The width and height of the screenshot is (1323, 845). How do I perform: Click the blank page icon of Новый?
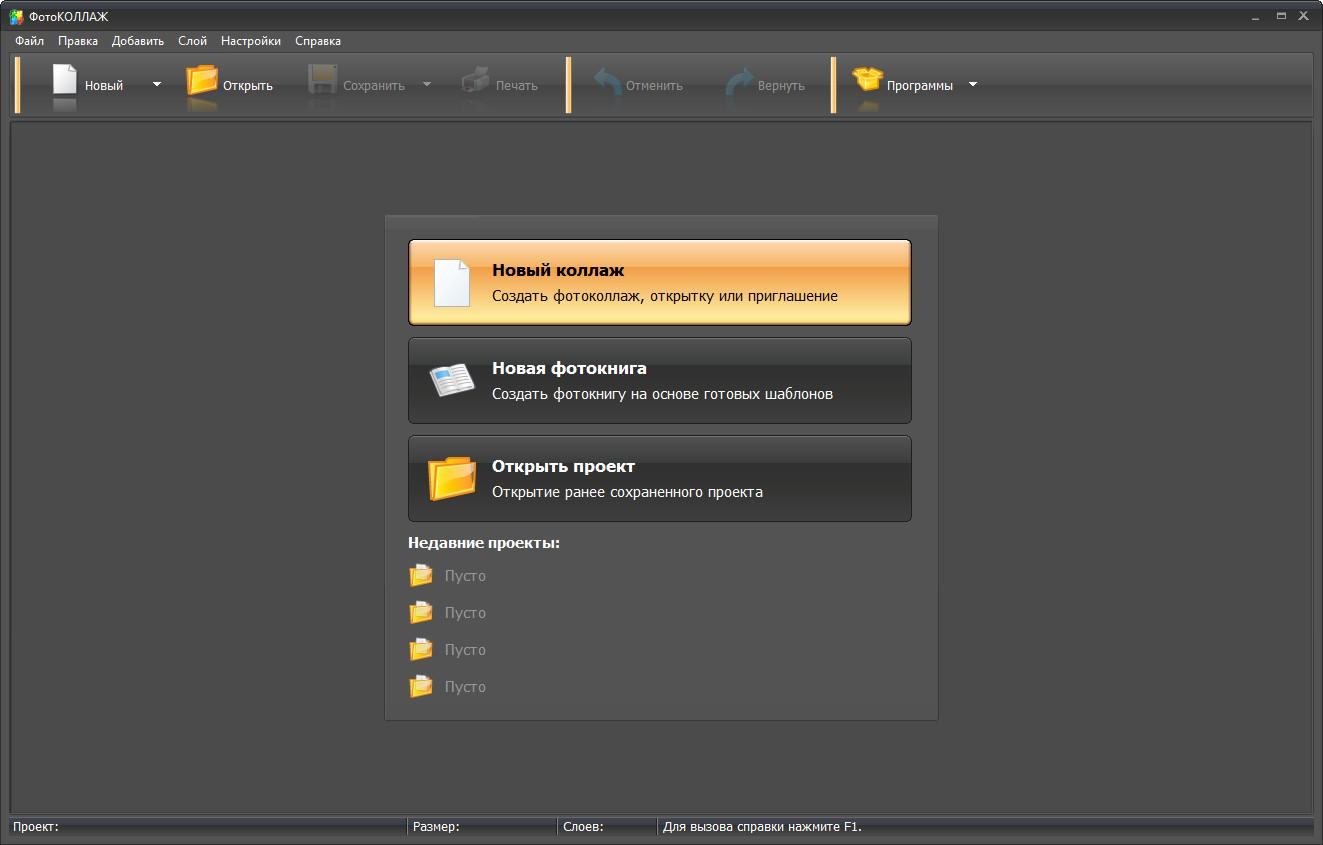65,80
